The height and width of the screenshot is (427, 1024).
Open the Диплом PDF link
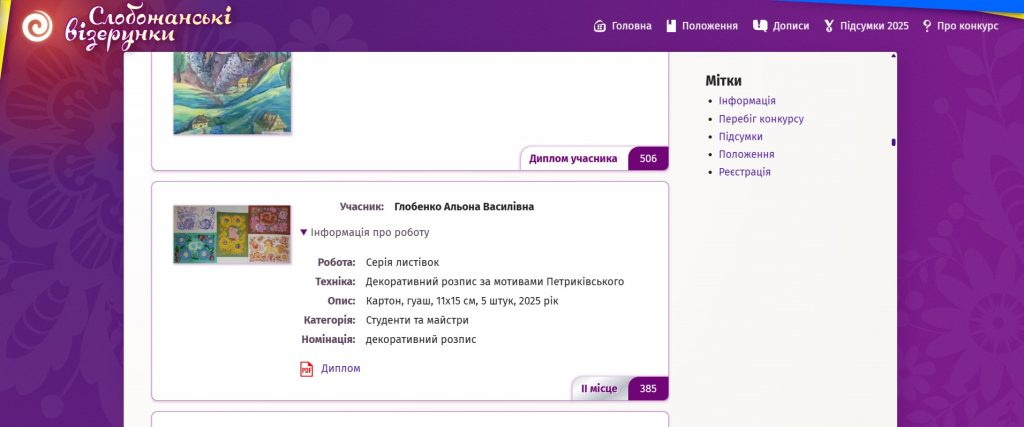click(340, 369)
